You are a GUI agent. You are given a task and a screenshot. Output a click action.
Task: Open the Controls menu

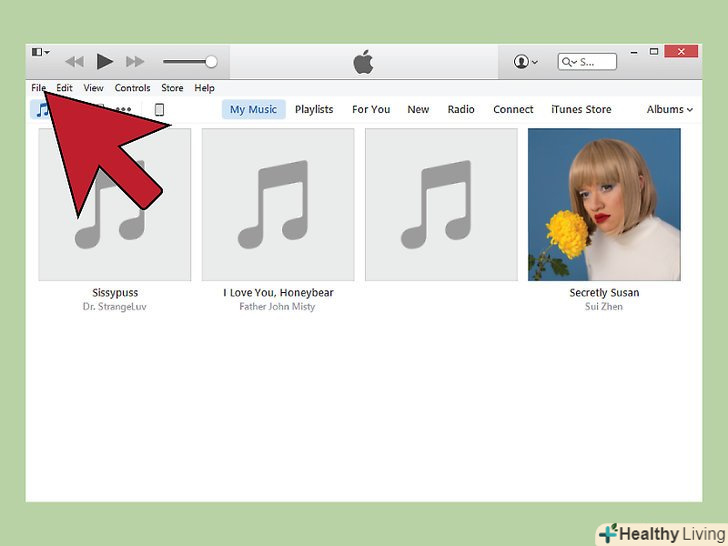[132, 88]
